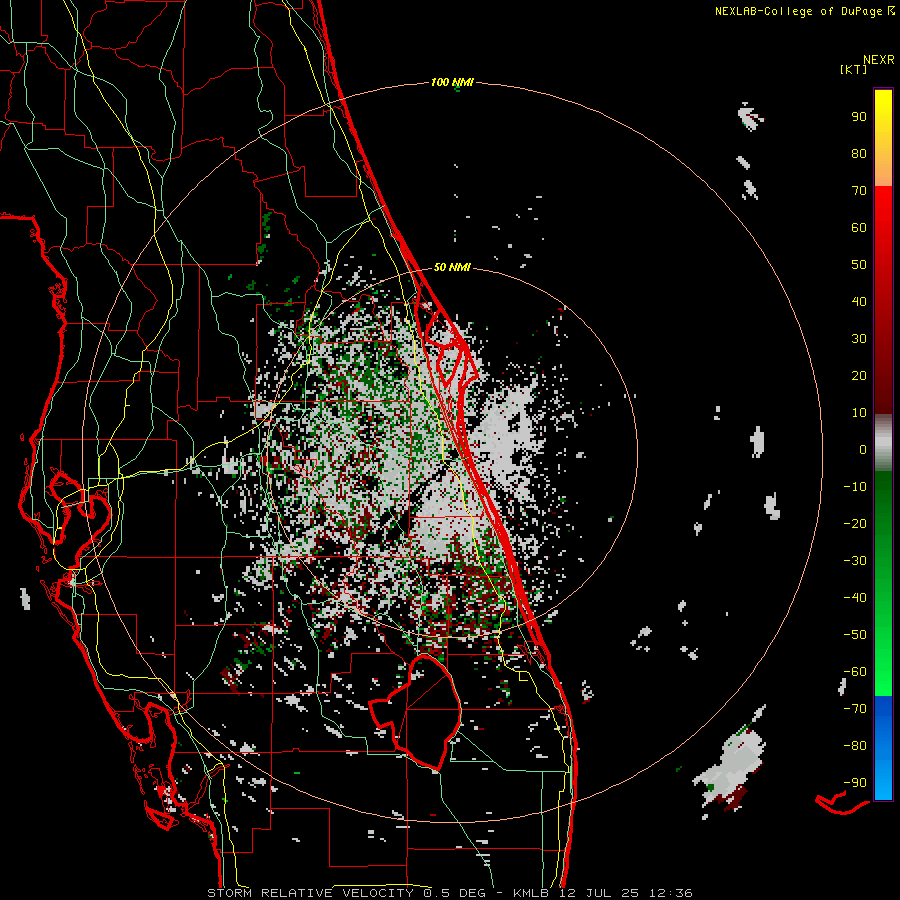Click the -70 value on velocity scale
The width and height of the screenshot is (900, 900).
point(855,709)
